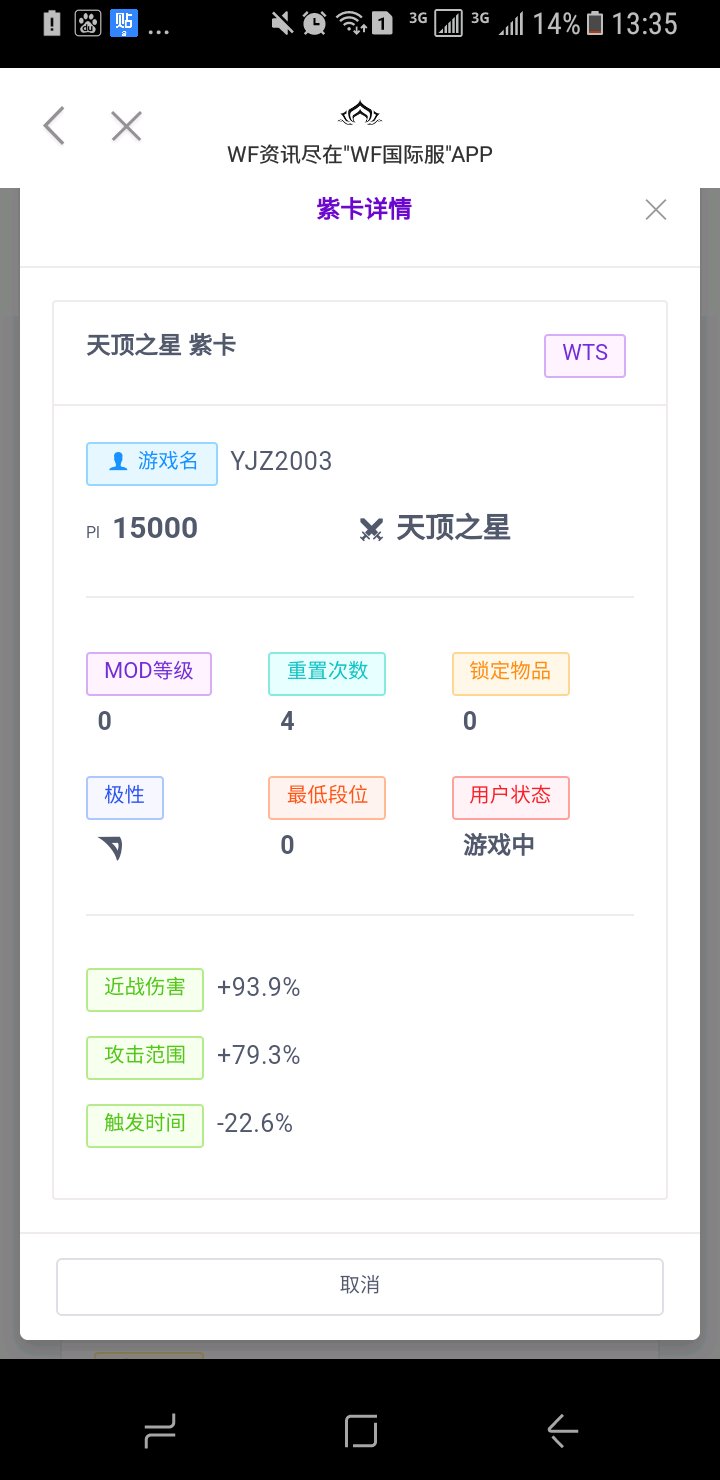Tap the 锁定物品 label tag
The height and width of the screenshot is (1480, 720).
(510, 672)
